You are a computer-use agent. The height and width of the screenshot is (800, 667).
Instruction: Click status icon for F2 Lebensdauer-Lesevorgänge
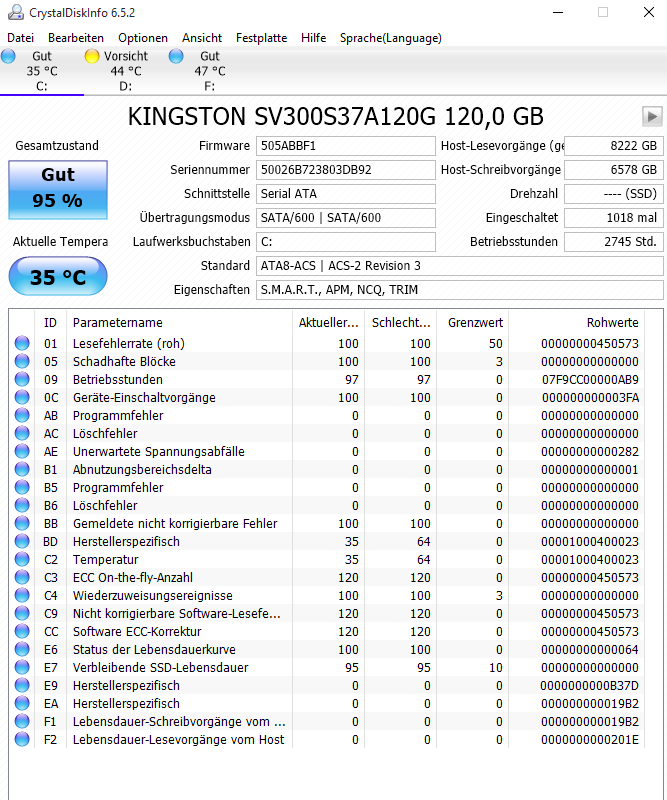pos(22,739)
